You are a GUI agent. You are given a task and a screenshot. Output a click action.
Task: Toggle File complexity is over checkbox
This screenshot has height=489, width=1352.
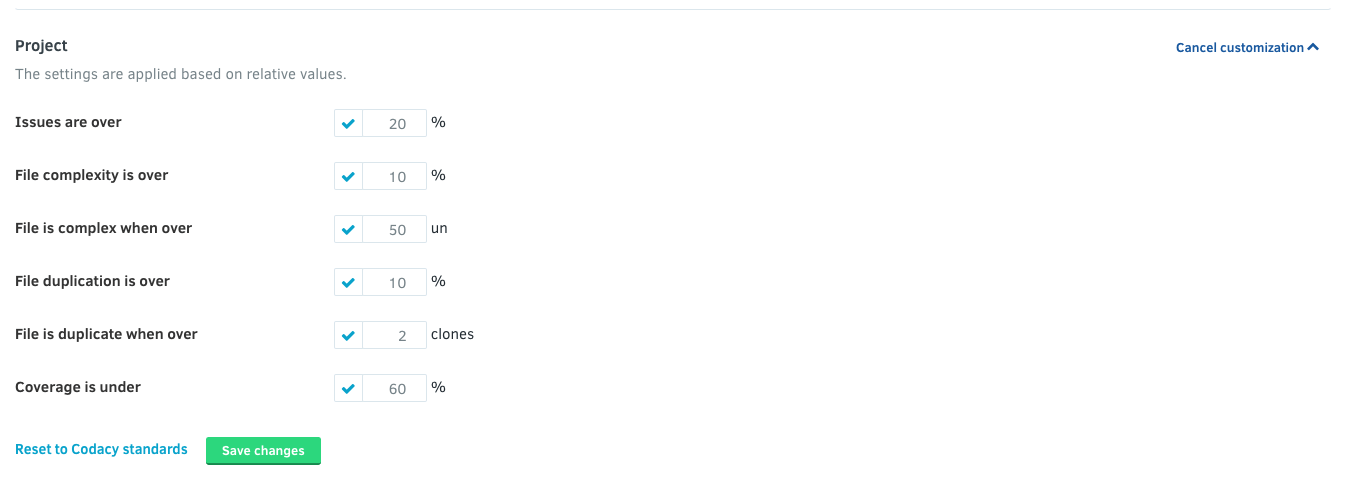pyautogui.click(x=348, y=177)
